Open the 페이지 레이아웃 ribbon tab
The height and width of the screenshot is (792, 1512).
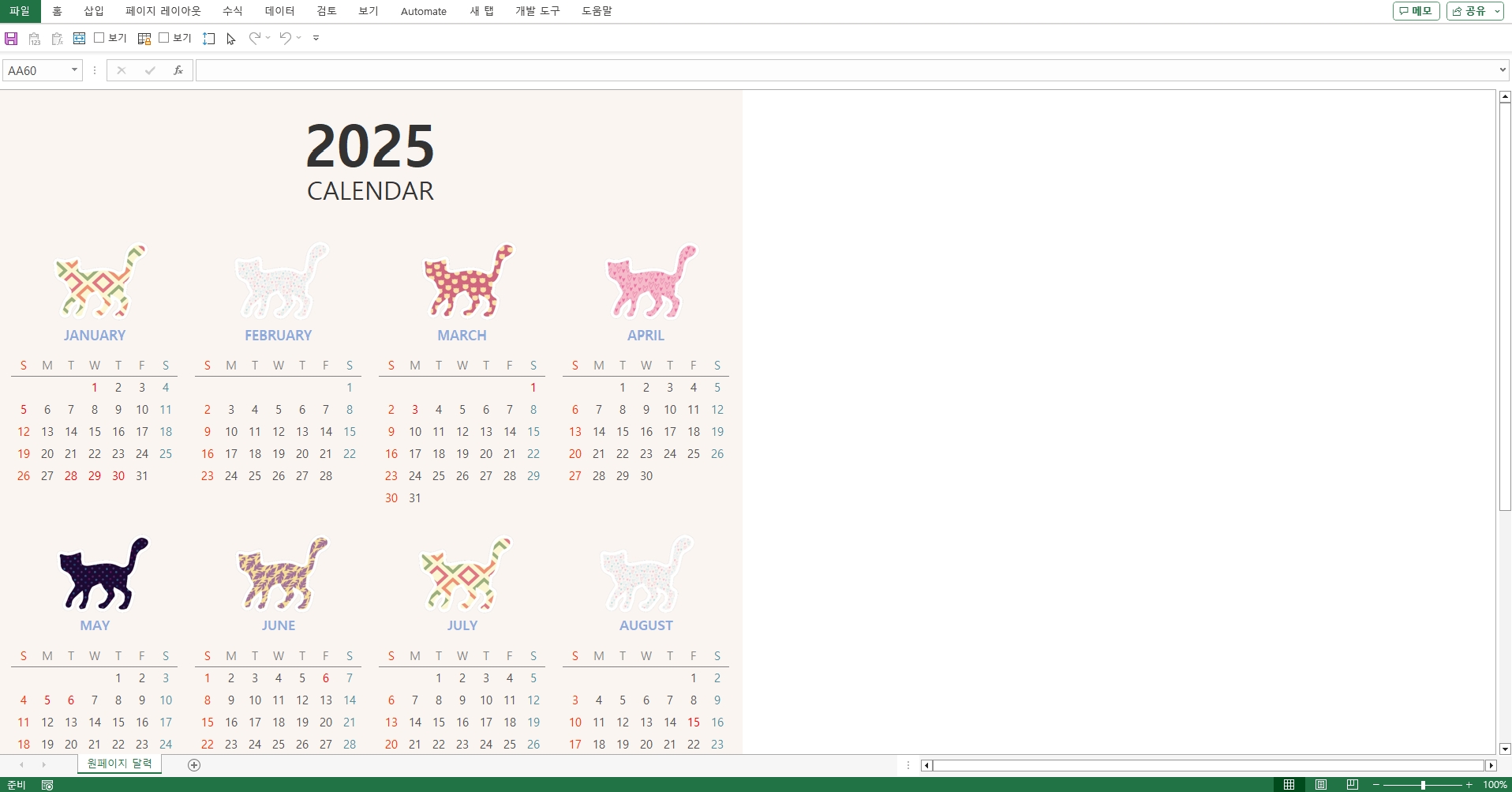(x=163, y=11)
